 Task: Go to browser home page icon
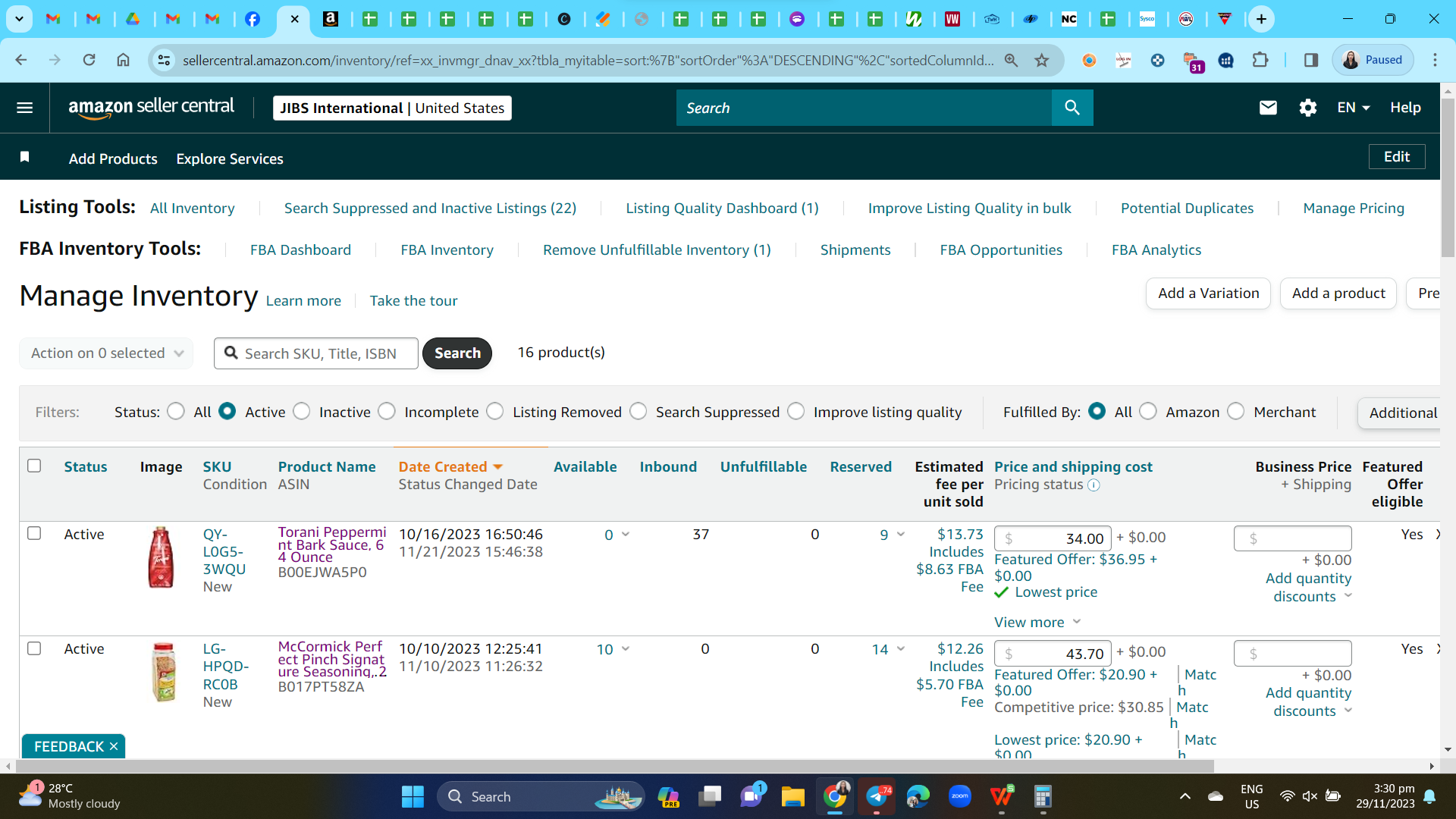[123, 60]
